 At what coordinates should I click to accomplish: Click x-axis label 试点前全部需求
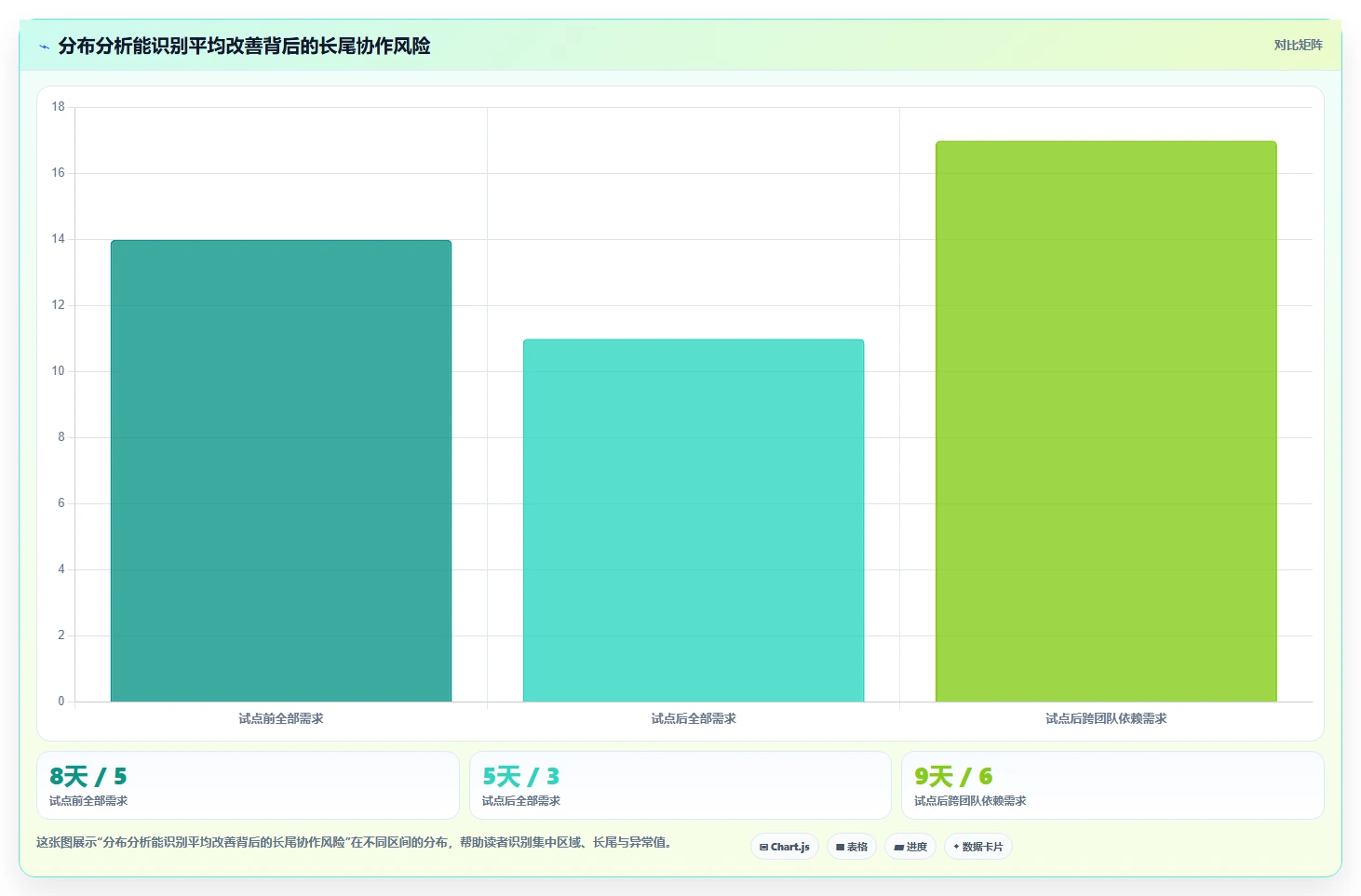[281, 718]
